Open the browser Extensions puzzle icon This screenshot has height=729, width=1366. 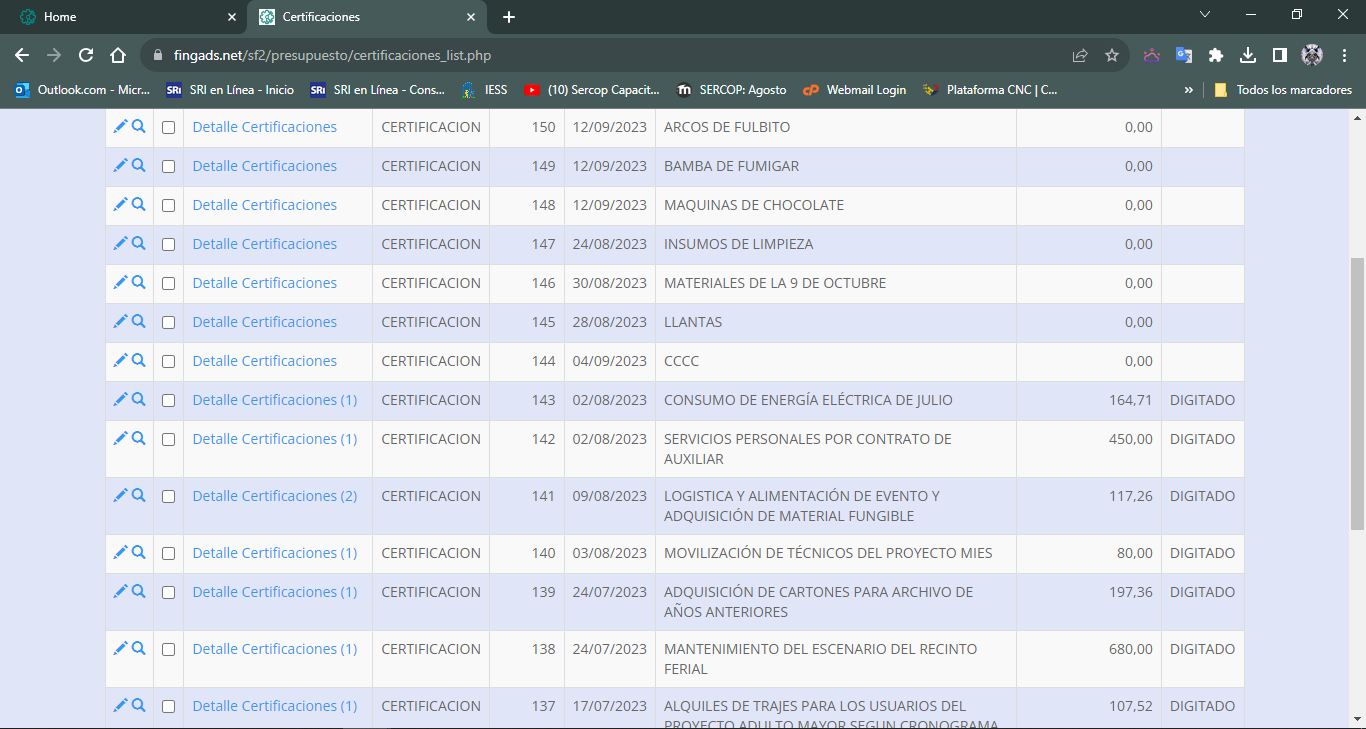(x=1216, y=55)
